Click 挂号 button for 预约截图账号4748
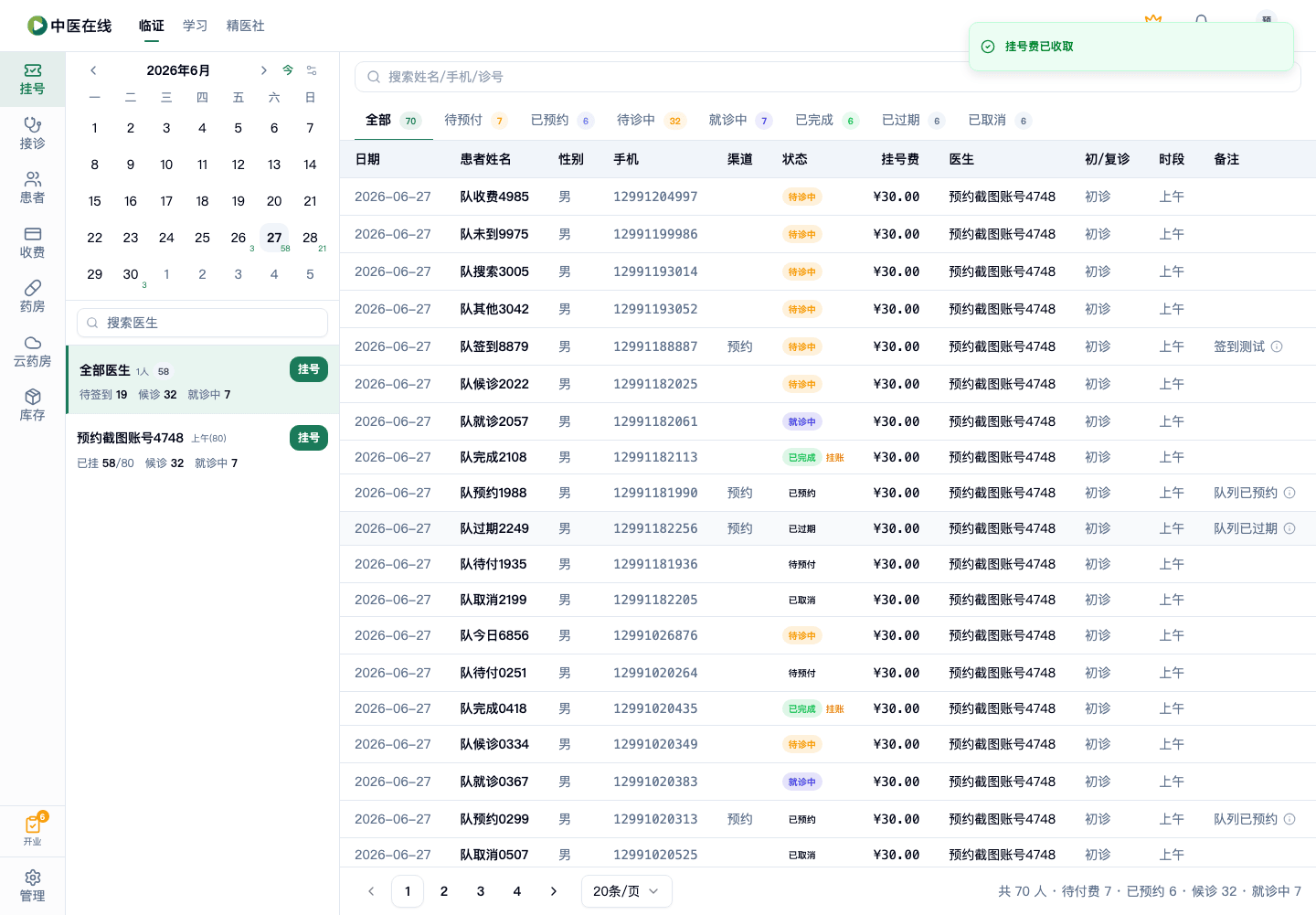This screenshot has width=1316, height=915. tap(309, 438)
